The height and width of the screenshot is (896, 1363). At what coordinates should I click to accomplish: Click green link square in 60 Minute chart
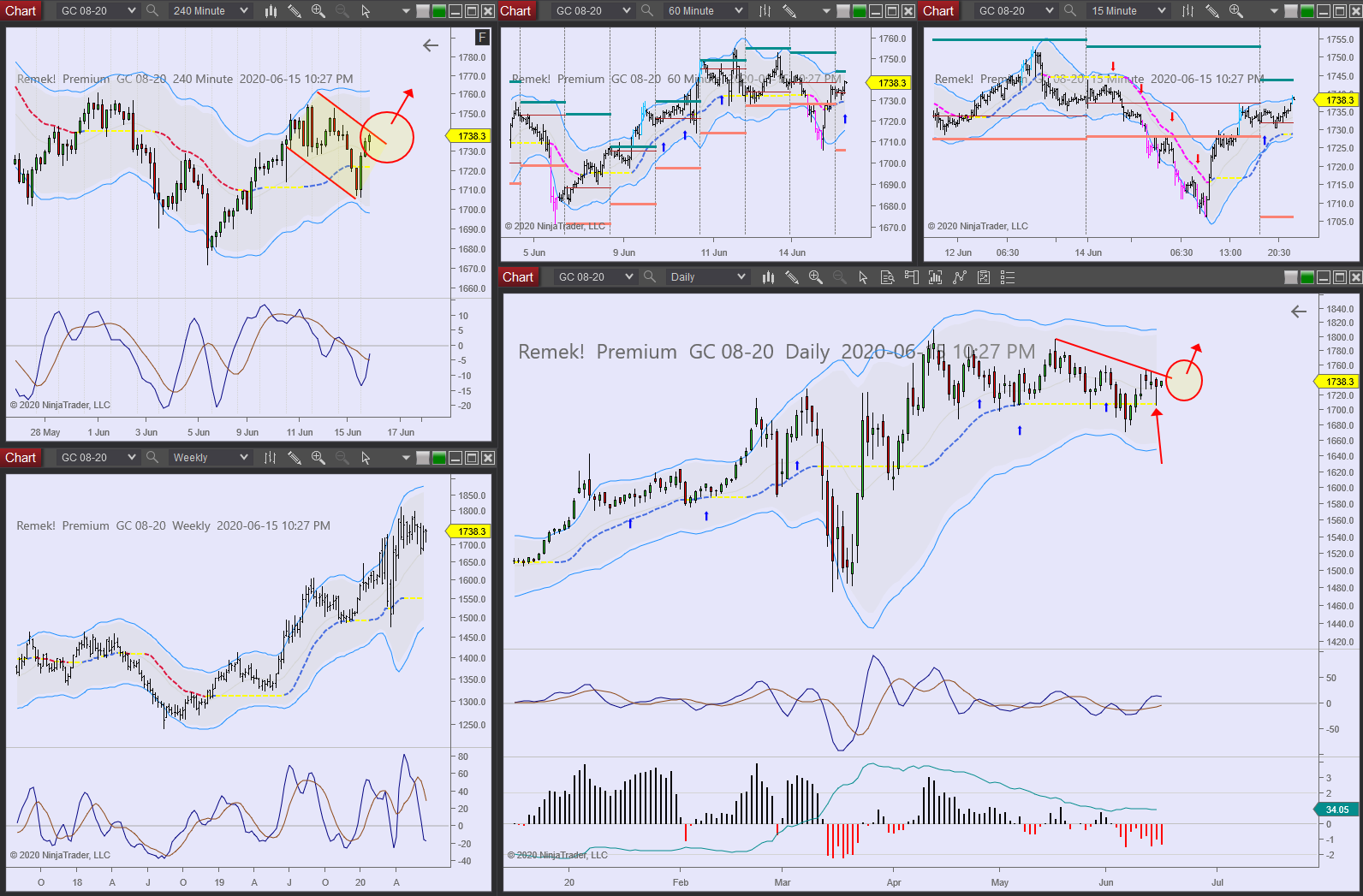pyautogui.click(x=860, y=11)
